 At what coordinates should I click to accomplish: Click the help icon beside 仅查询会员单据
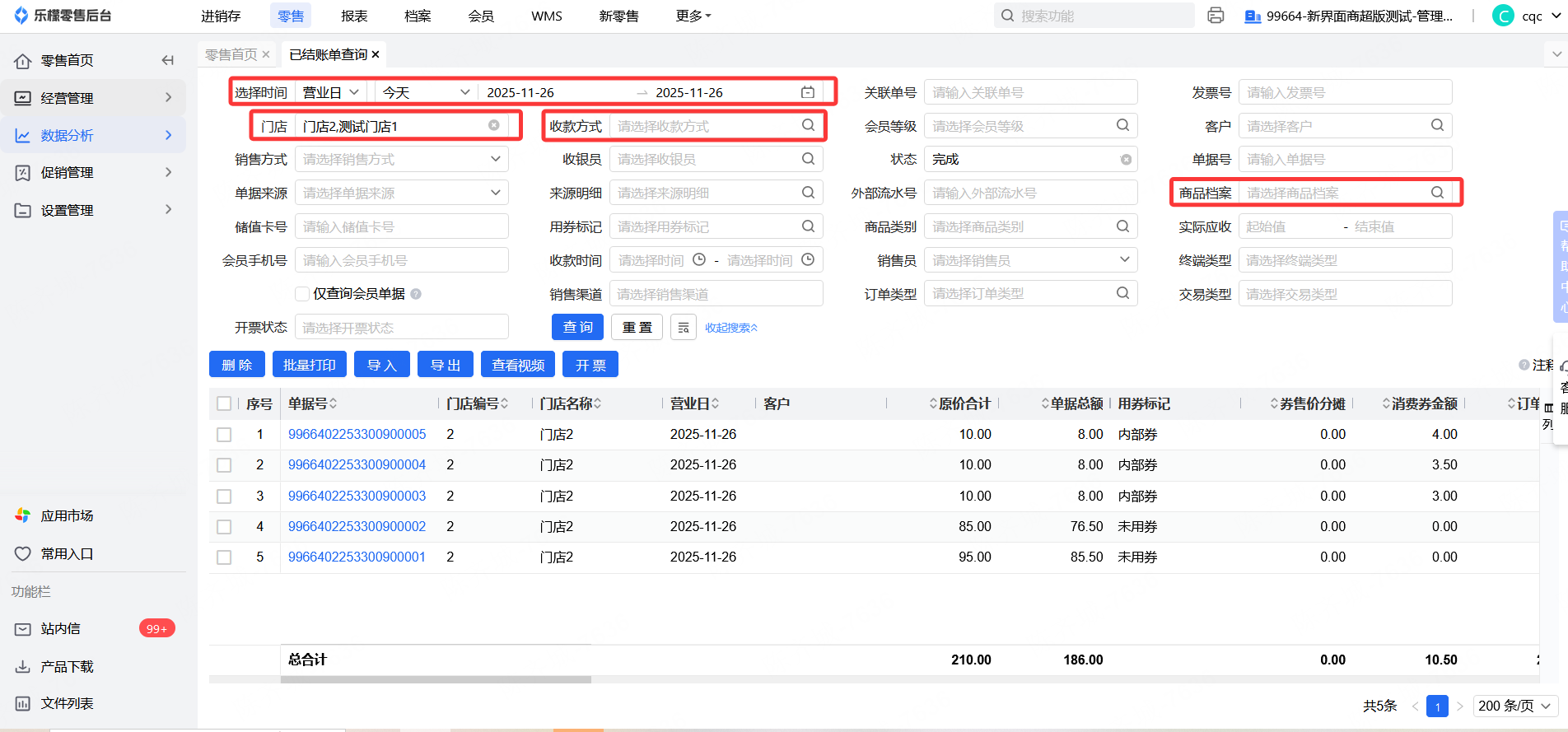click(416, 294)
